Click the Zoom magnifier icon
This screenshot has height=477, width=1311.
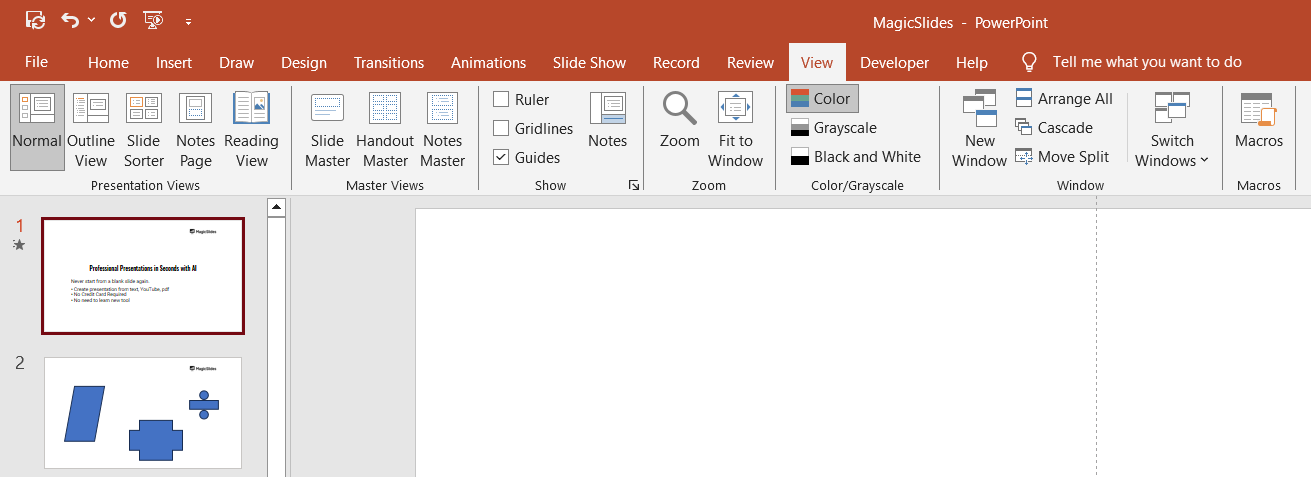tap(680, 110)
